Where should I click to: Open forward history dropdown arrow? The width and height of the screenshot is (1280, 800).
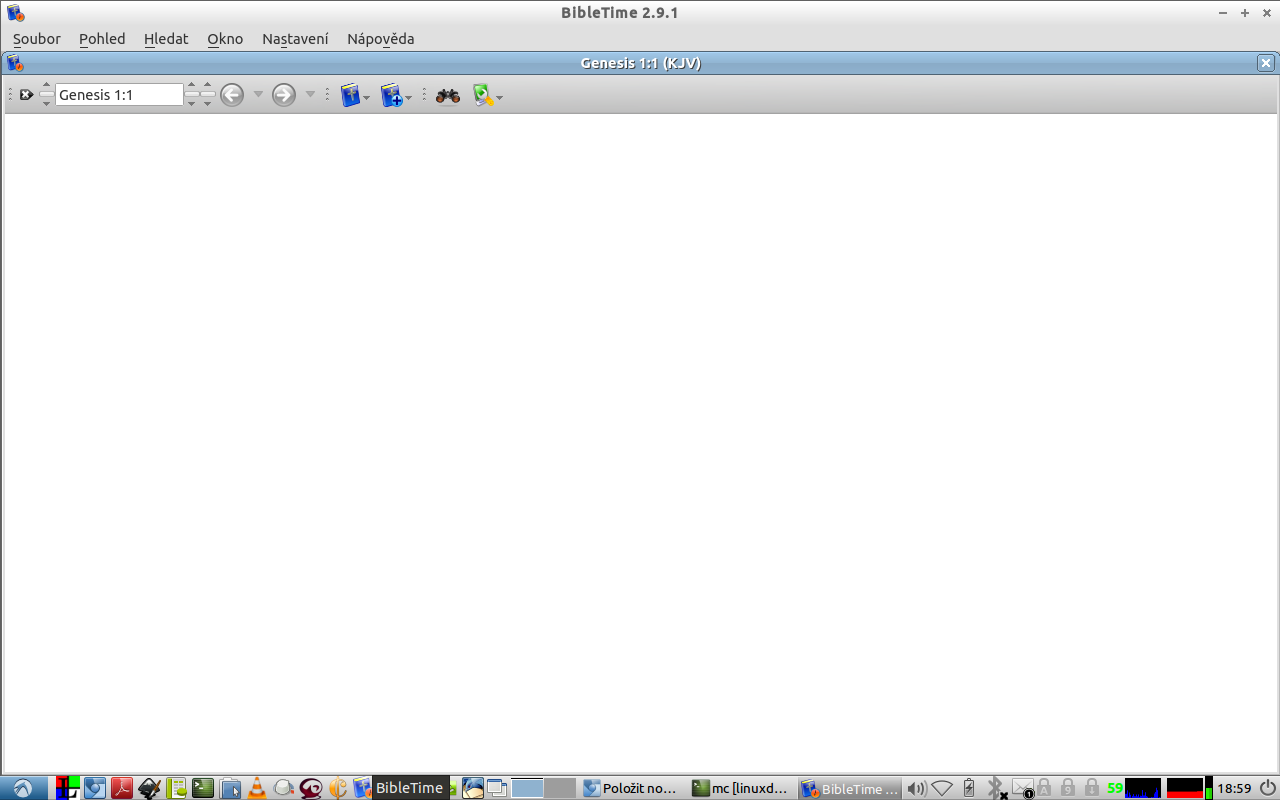(310, 95)
